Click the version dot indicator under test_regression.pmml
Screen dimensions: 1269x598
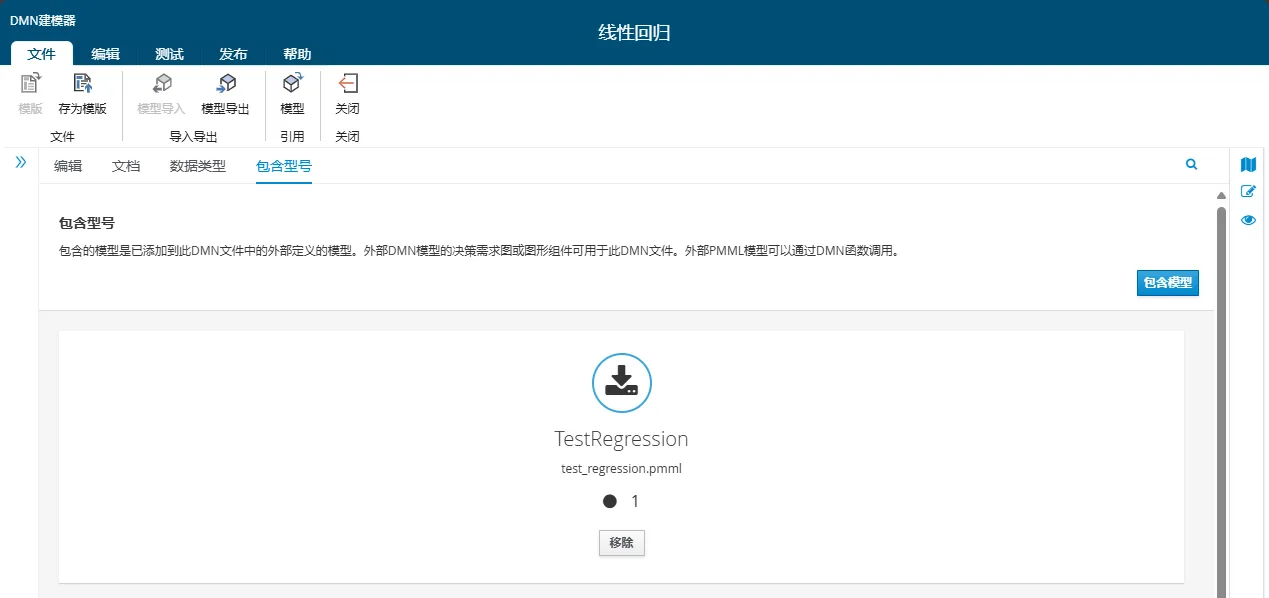609,501
